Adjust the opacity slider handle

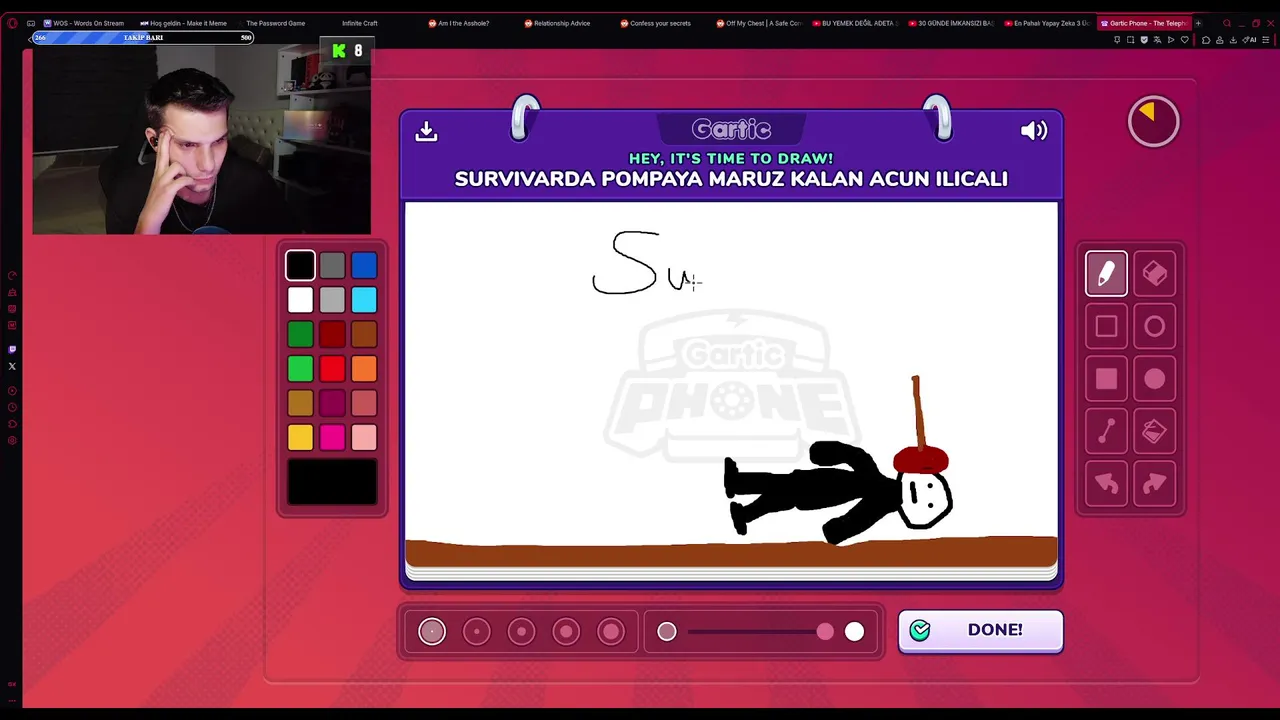coord(825,631)
